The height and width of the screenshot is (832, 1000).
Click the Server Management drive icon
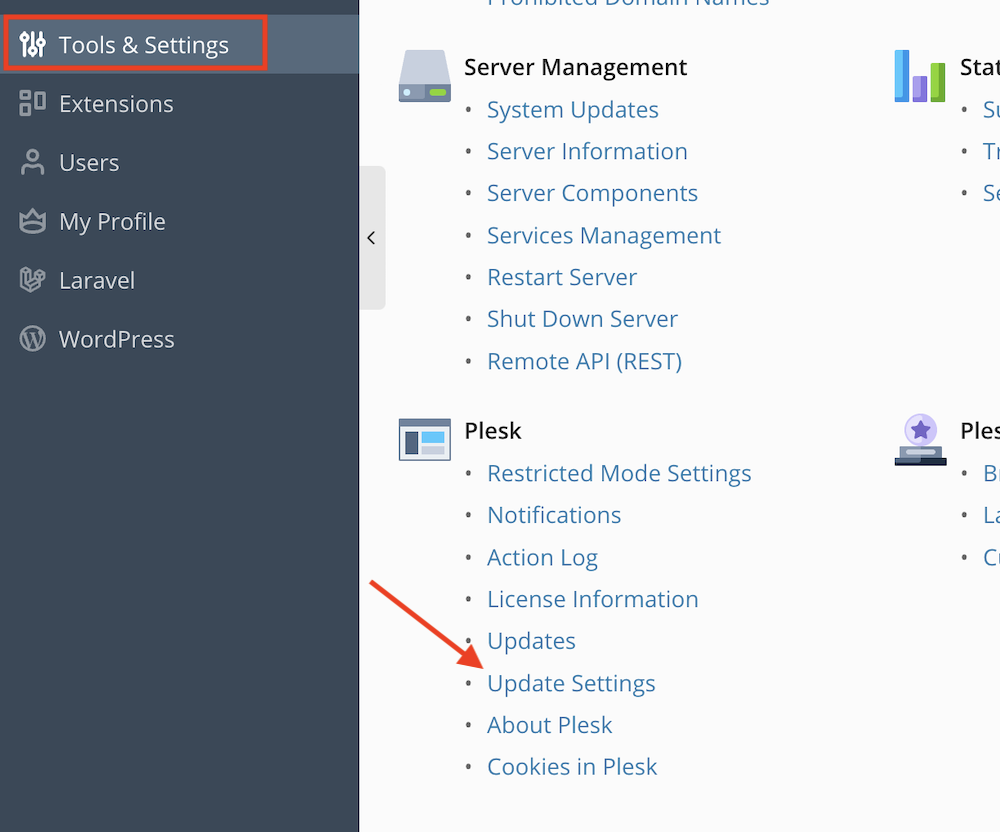tap(425, 77)
